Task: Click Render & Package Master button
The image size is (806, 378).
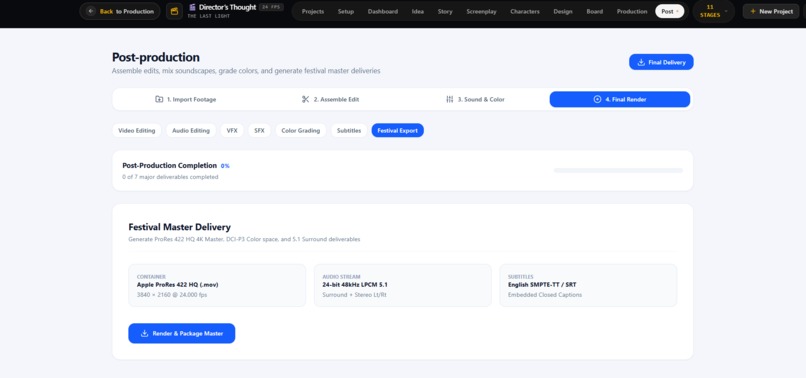Action: click(x=181, y=333)
